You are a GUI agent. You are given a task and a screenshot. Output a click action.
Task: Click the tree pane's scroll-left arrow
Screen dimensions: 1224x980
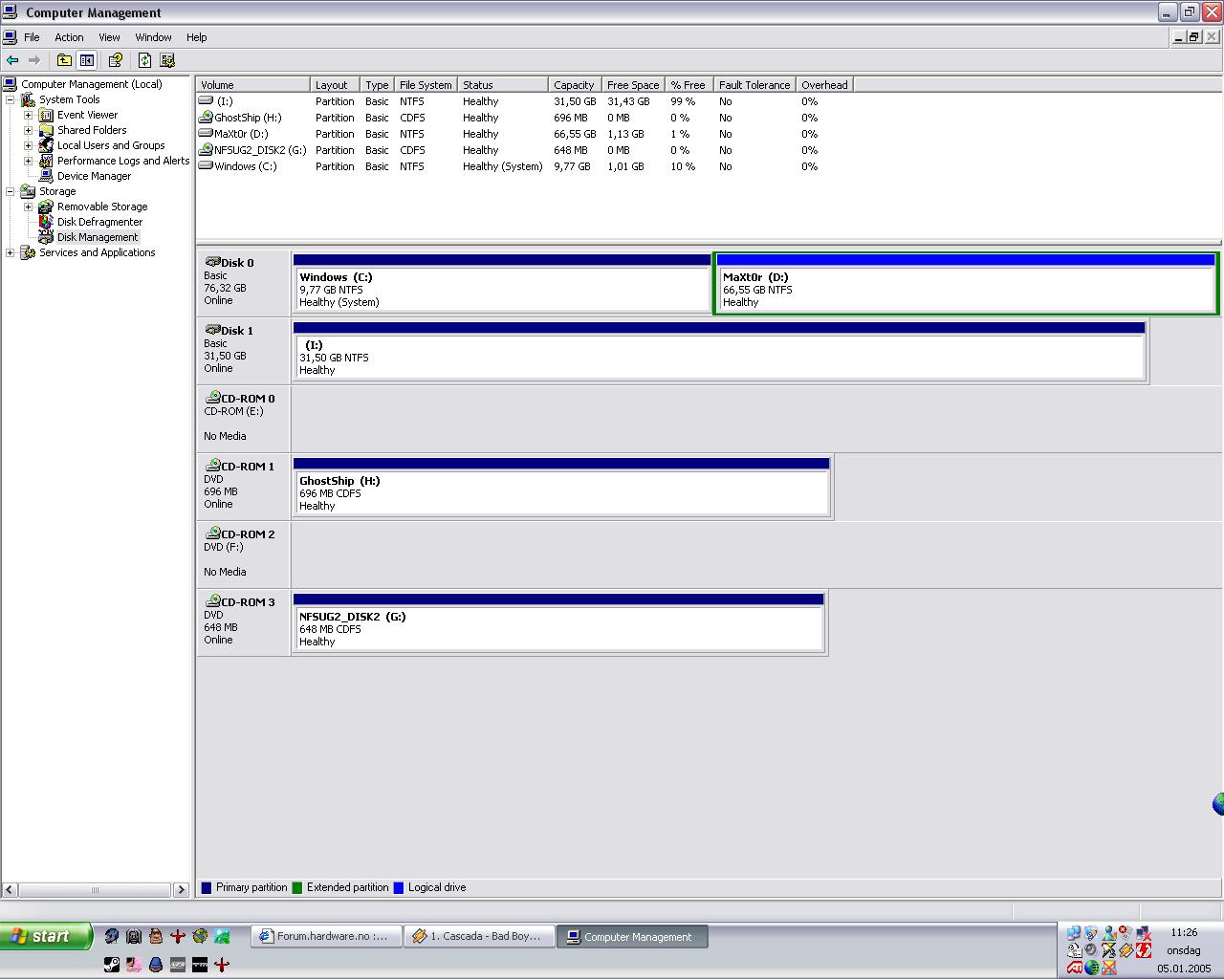pyautogui.click(x=9, y=890)
